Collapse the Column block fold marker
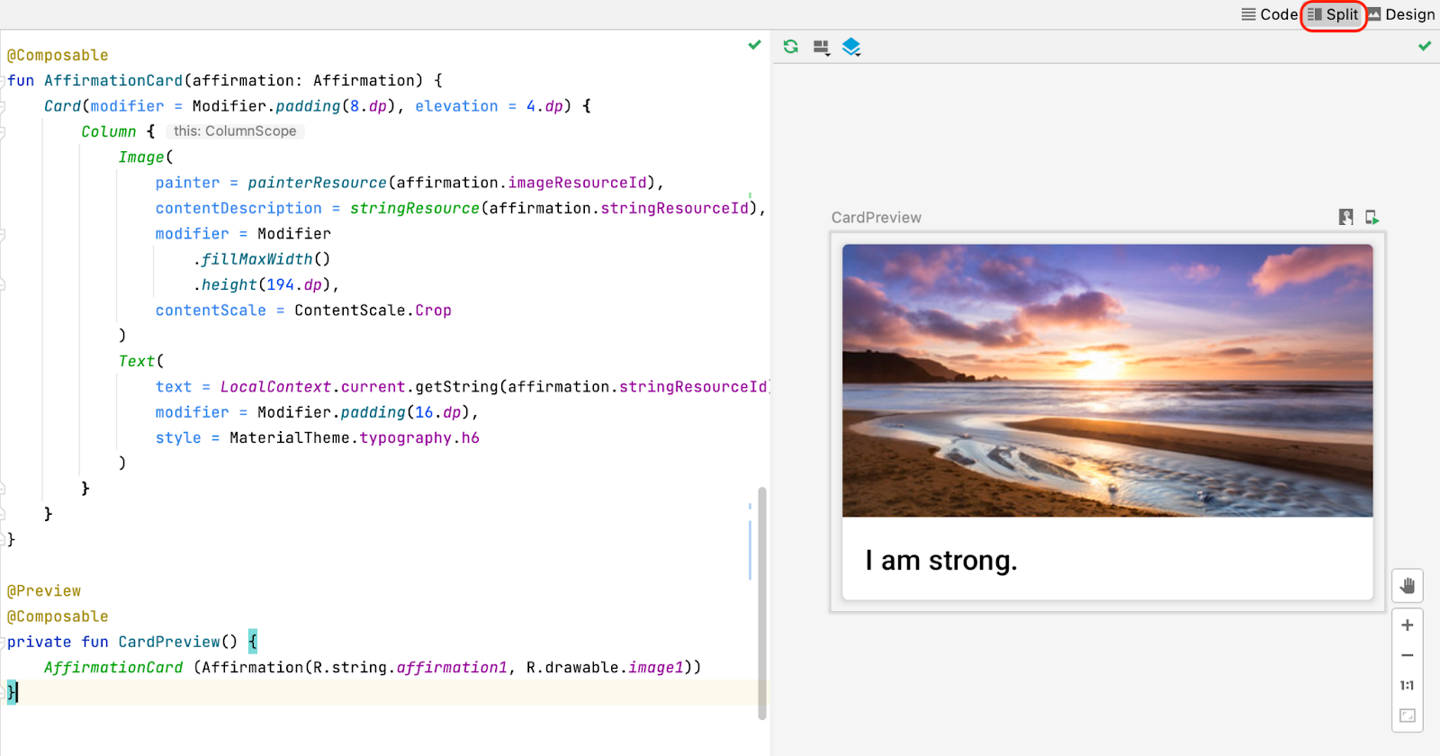The image size is (1440, 756). 3,132
